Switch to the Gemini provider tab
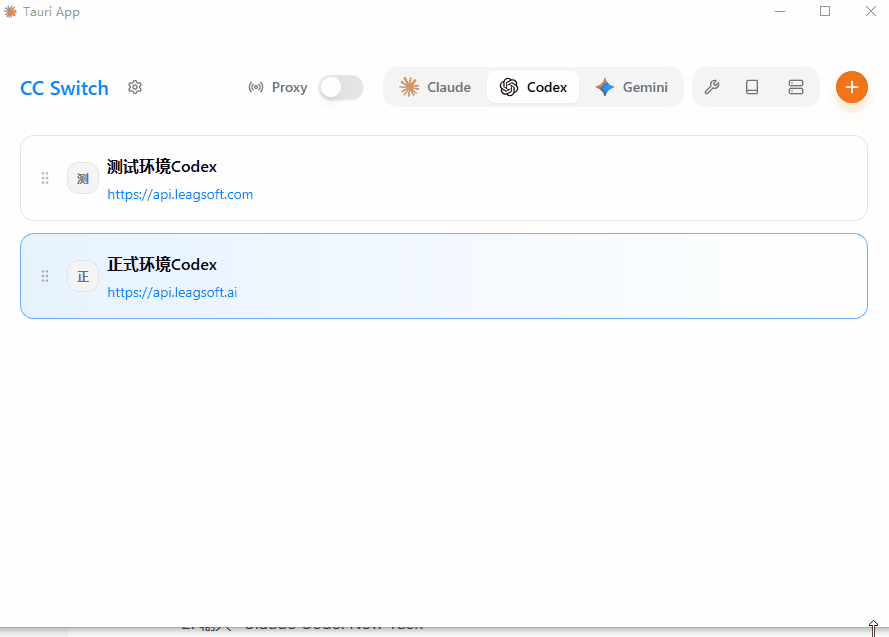 tap(633, 87)
